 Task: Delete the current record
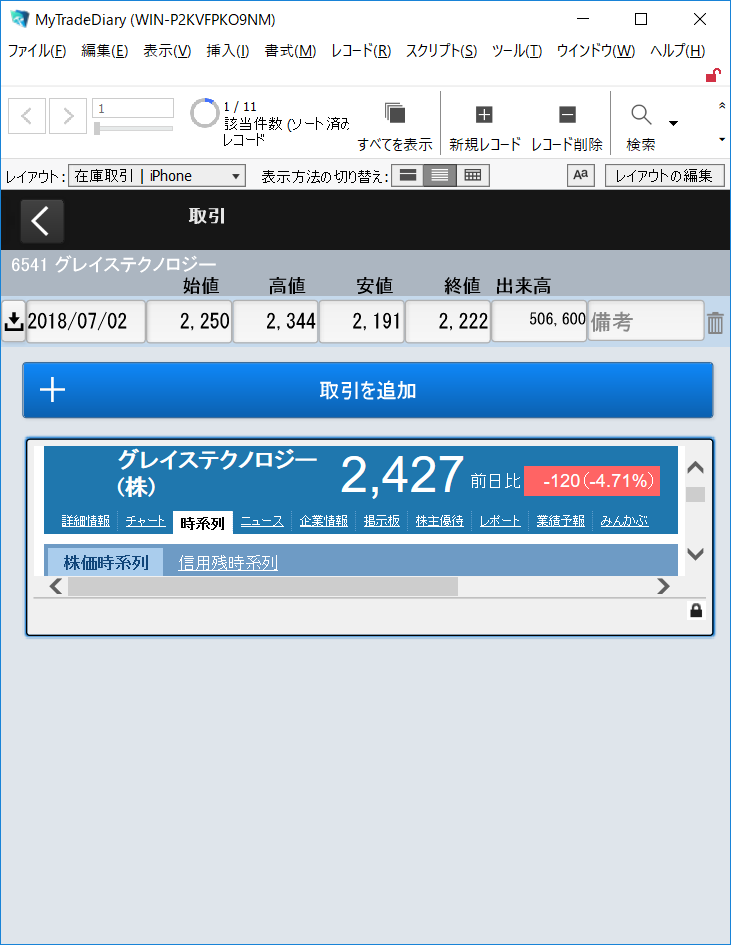coord(567,115)
